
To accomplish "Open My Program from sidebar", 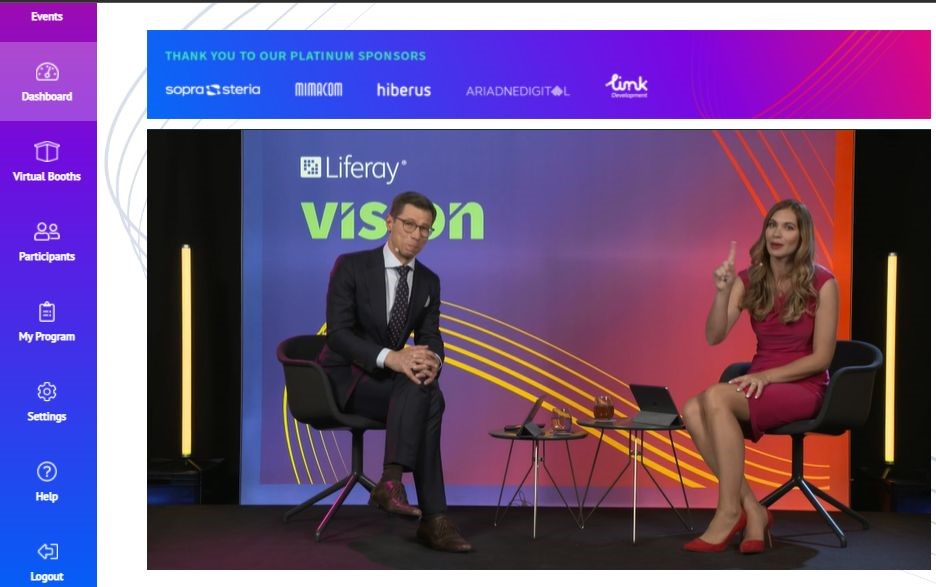I will (47, 336).
